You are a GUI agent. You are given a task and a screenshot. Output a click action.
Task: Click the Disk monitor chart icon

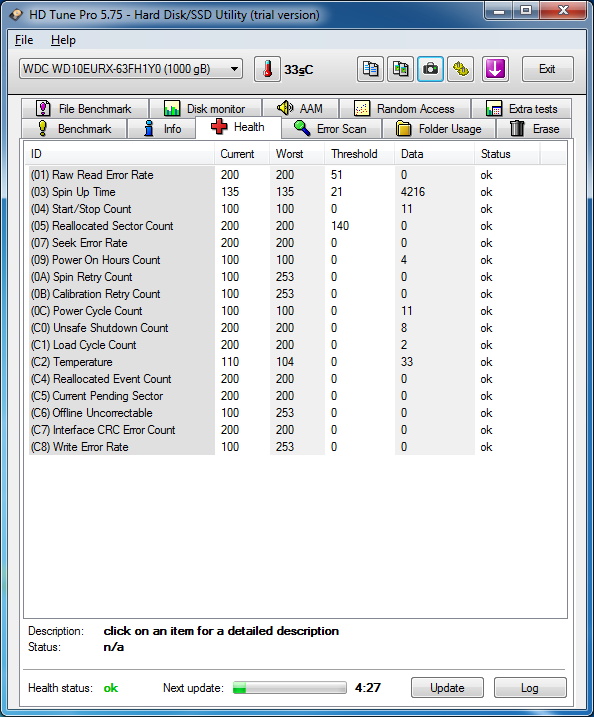(x=172, y=109)
